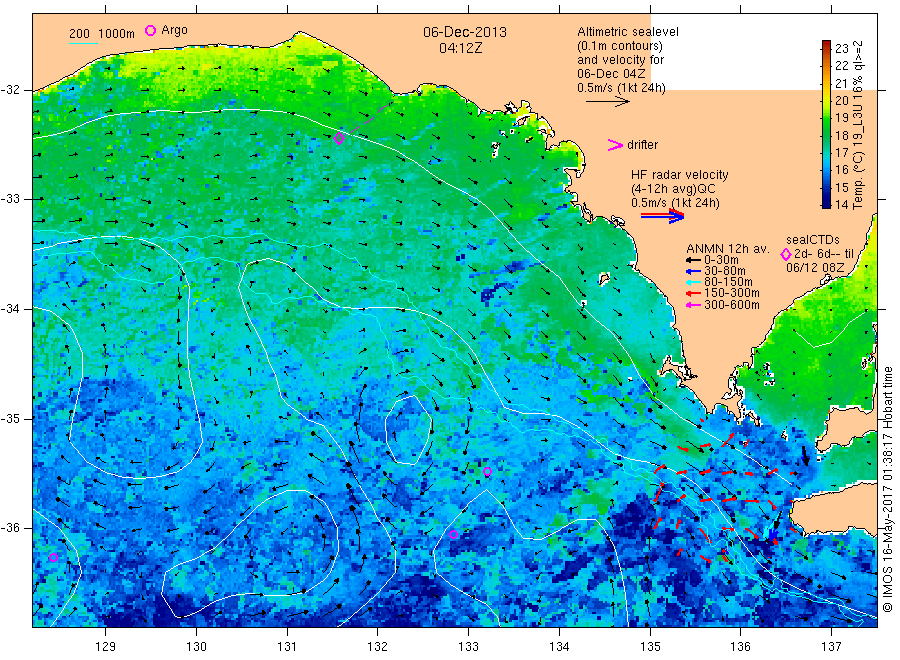Select the magenta seal CTD diamond with dashed track
The image size is (900, 660).
(339, 138)
